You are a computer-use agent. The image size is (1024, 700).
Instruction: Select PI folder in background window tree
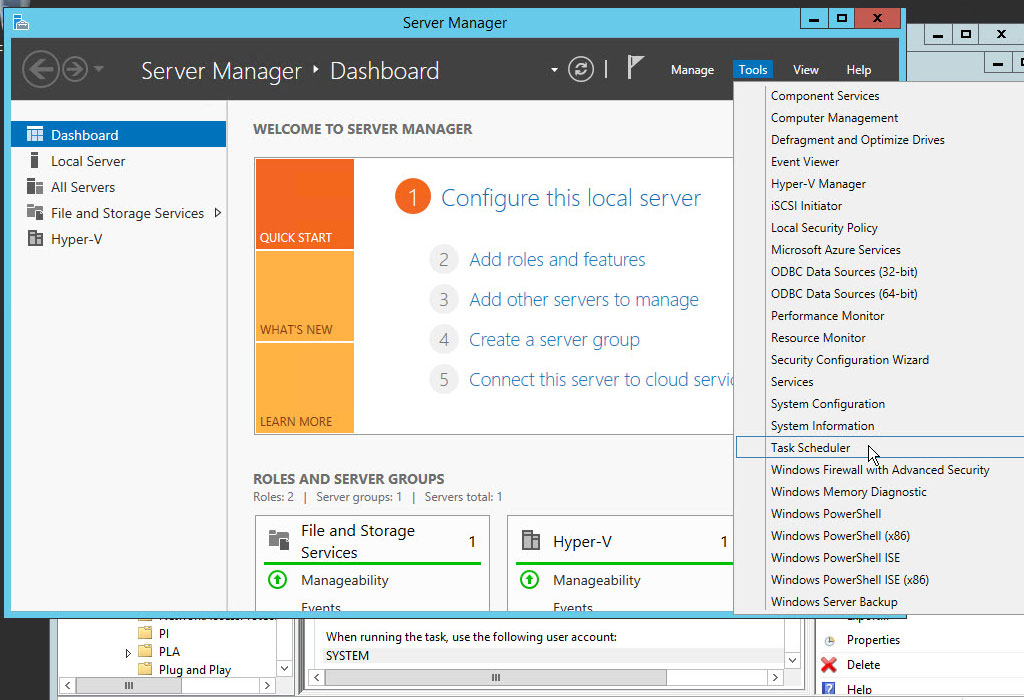coord(163,633)
